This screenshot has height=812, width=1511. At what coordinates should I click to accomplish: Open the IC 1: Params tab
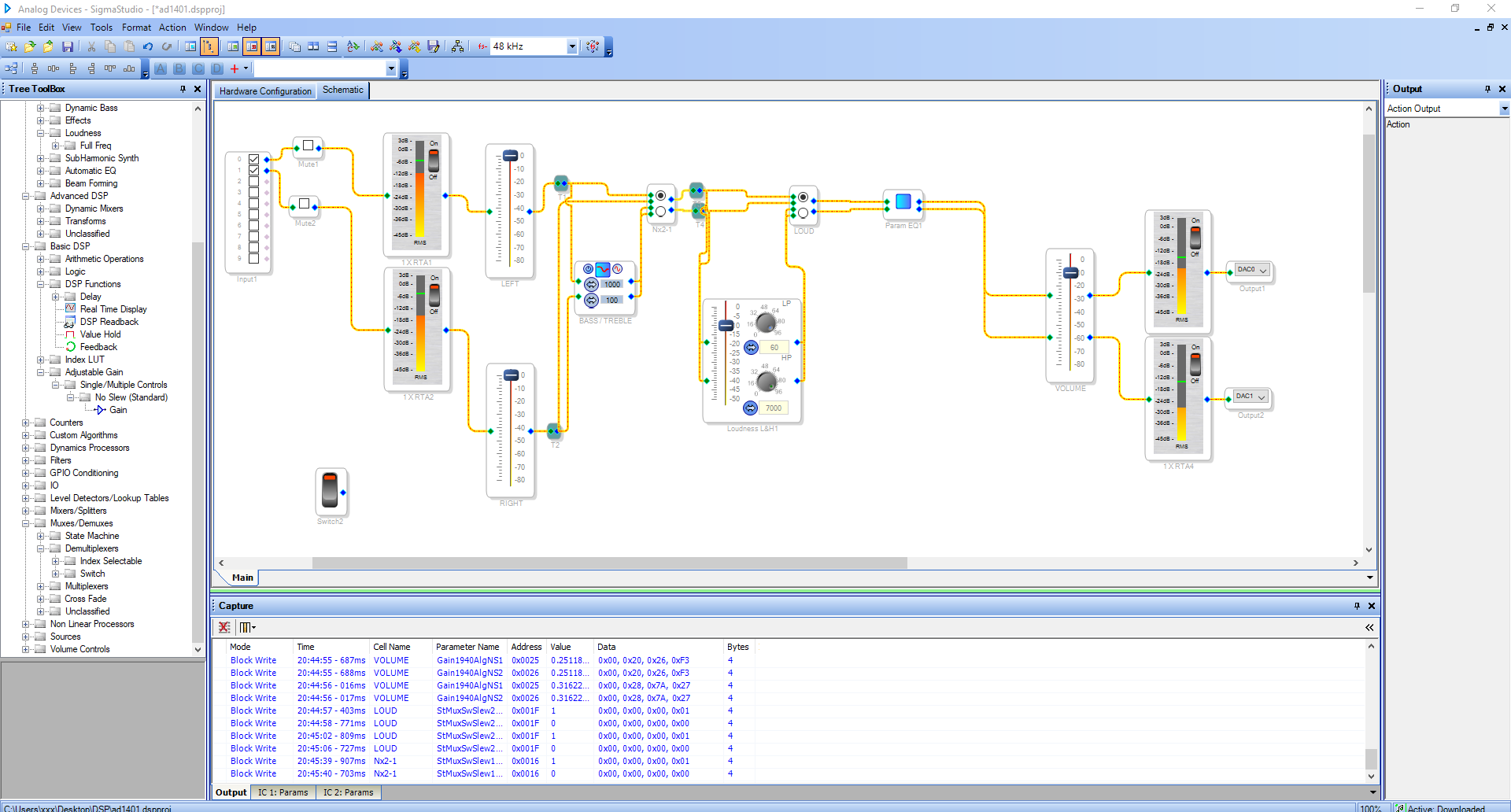click(x=283, y=792)
